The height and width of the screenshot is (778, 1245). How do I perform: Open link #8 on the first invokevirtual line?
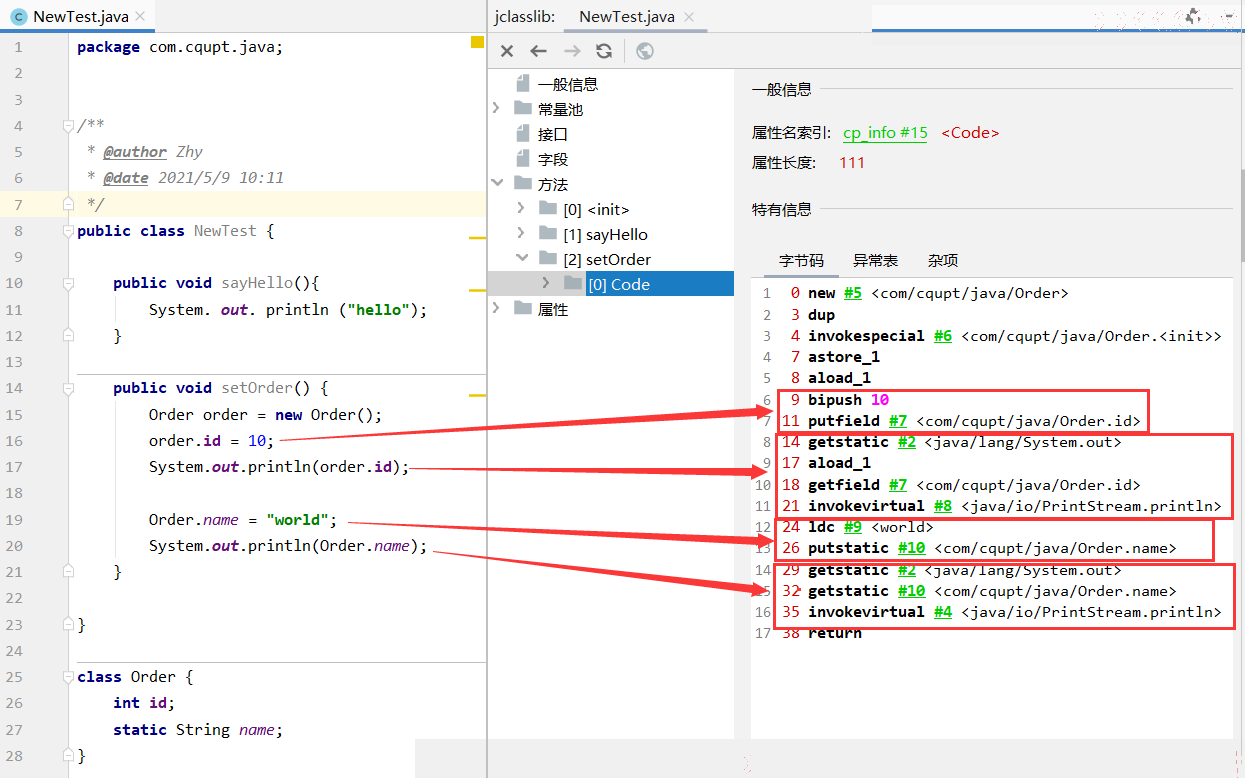coord(942,506)
